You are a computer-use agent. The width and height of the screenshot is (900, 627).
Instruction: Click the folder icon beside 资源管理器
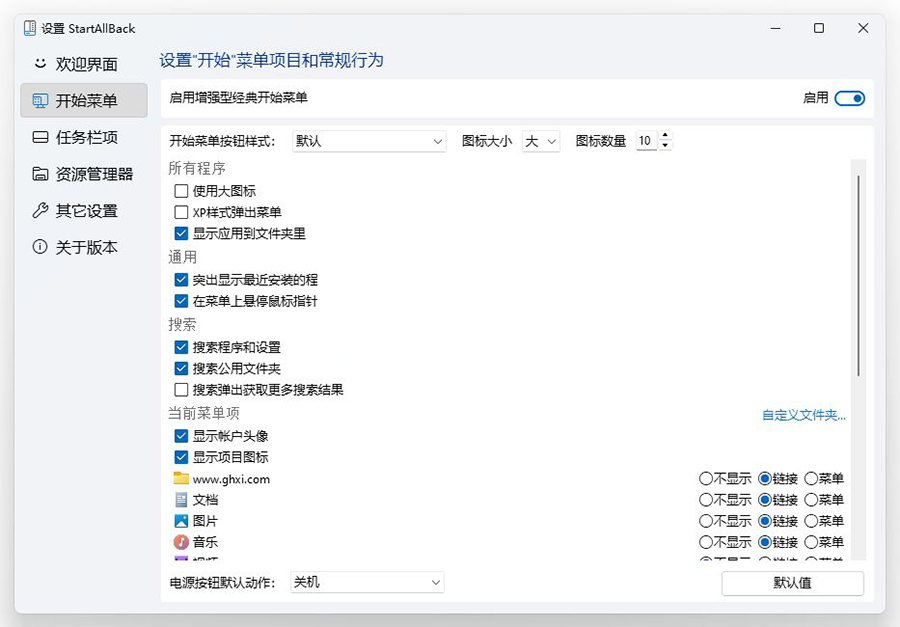(x=40, y=174)
